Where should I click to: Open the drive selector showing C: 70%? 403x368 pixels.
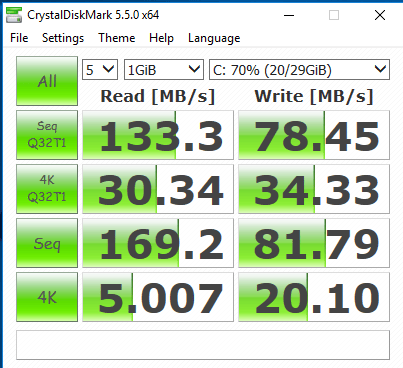click(299, 70)
